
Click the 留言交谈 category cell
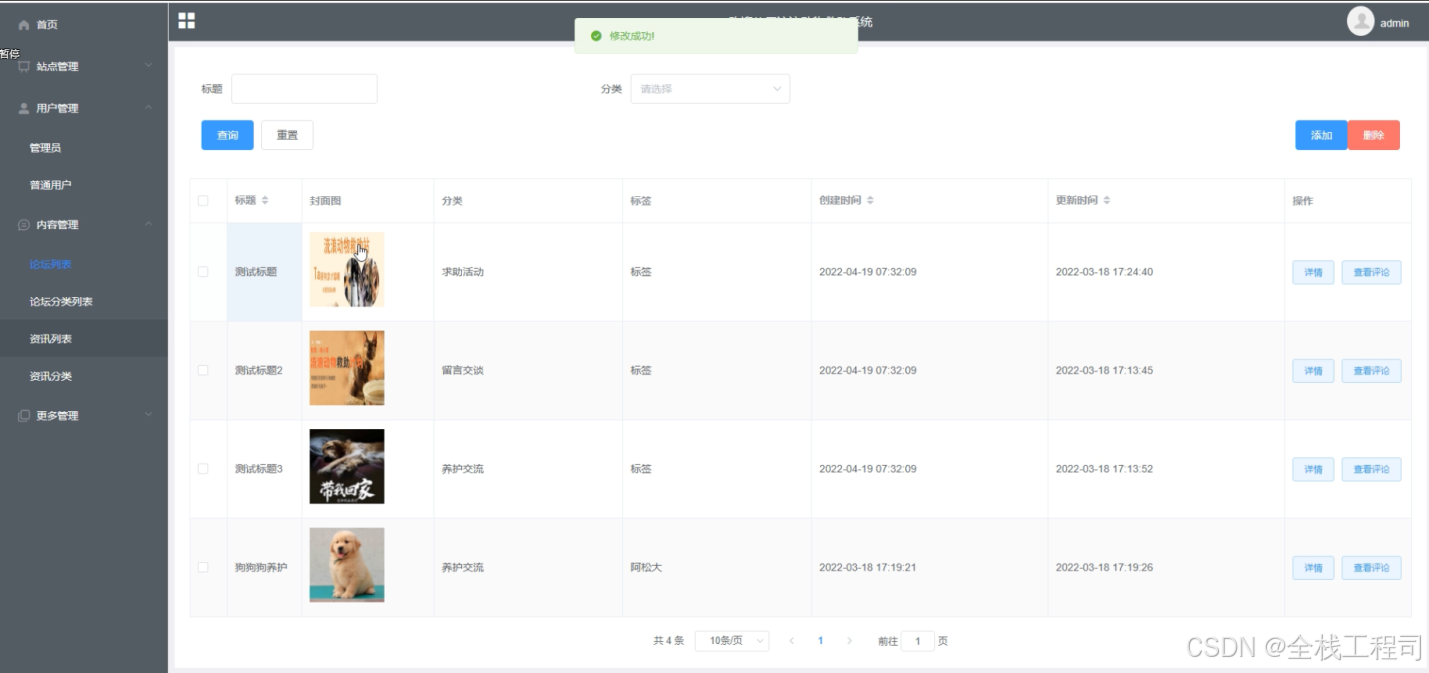[463, 370]
